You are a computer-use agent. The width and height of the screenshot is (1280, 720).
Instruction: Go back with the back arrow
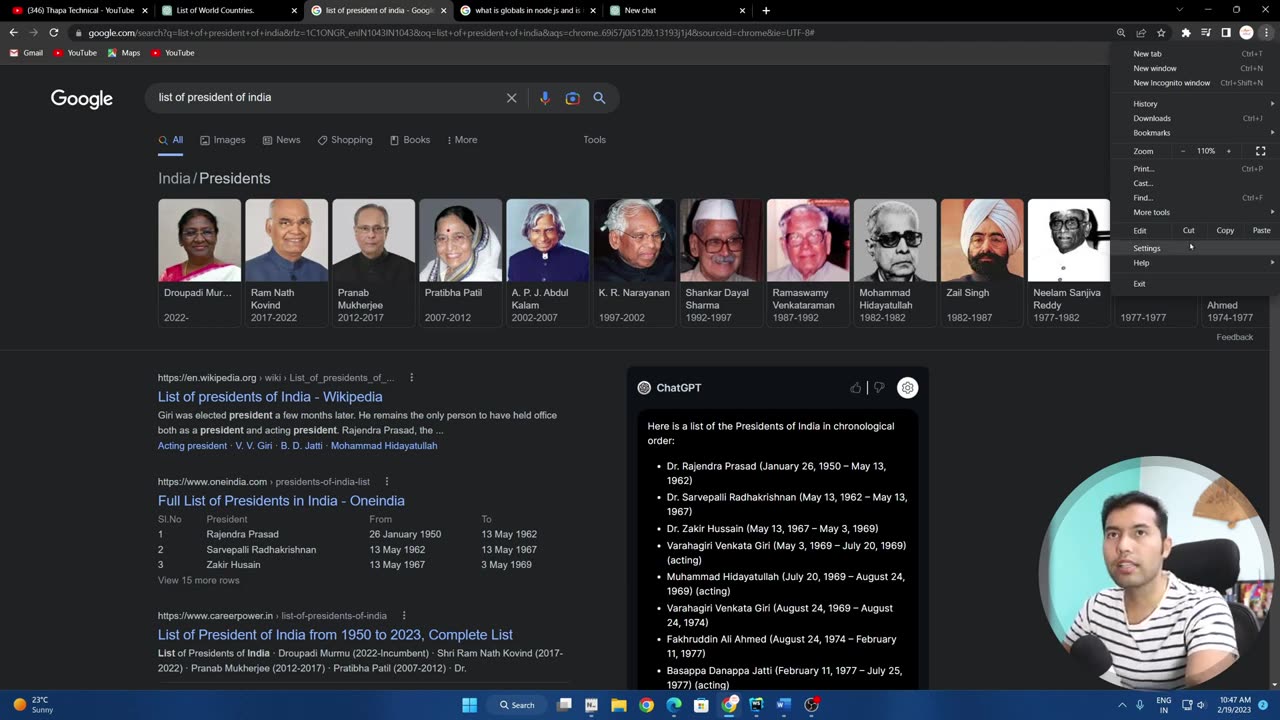click(13, 32)
